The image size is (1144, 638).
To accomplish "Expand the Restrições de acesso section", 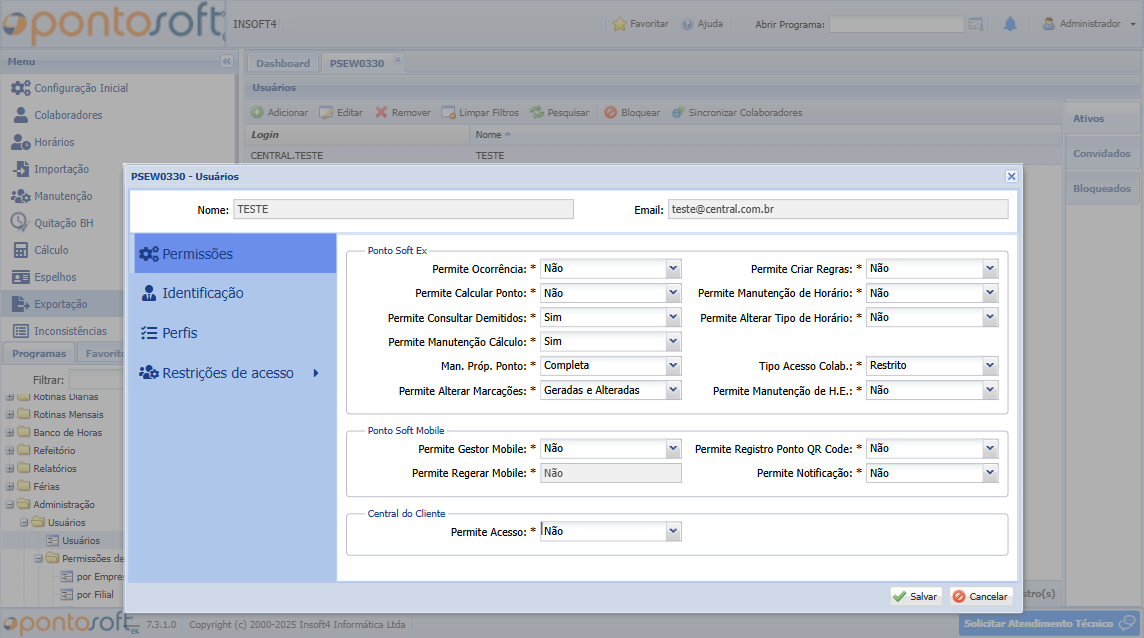I will coord(315,373).
